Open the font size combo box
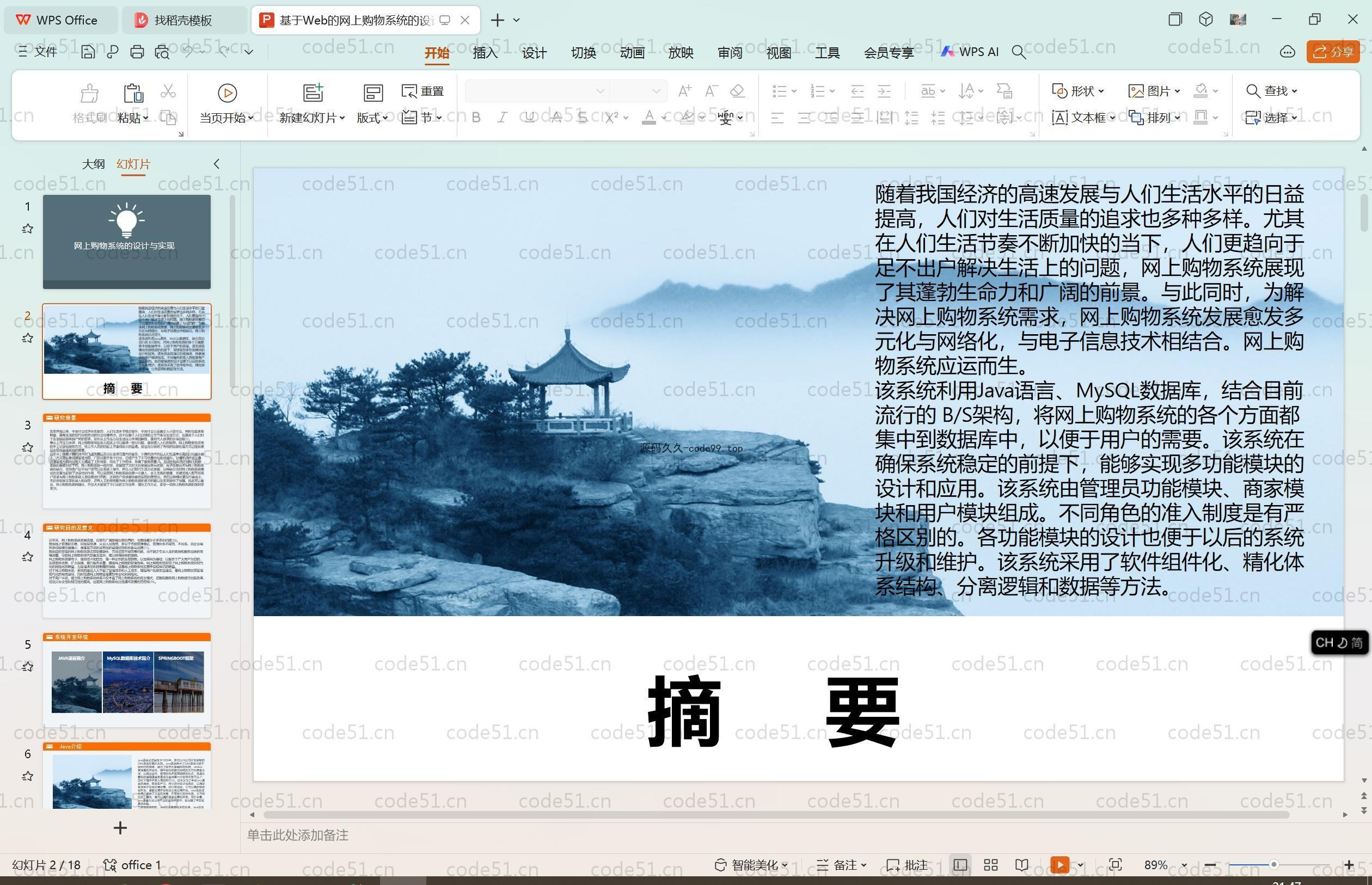The image size is (1372, 885). [x=638, y=91]
